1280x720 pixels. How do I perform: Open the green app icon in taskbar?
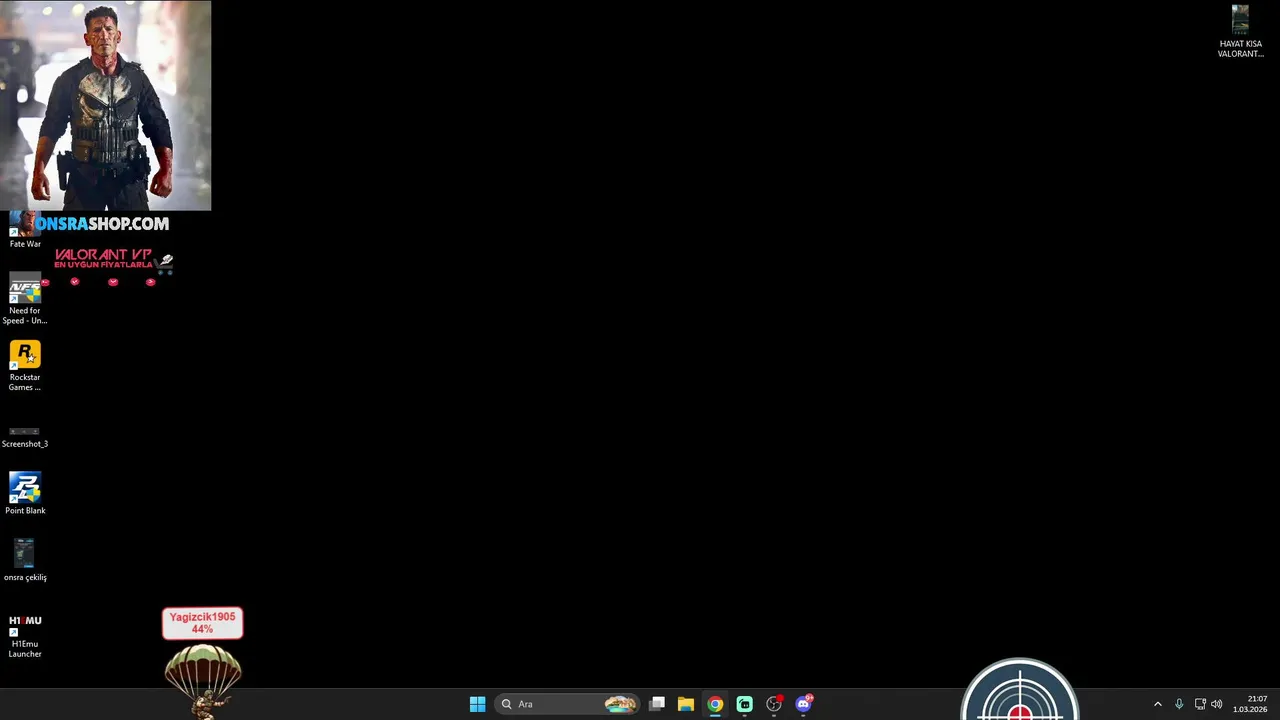(x=744, y=704)
